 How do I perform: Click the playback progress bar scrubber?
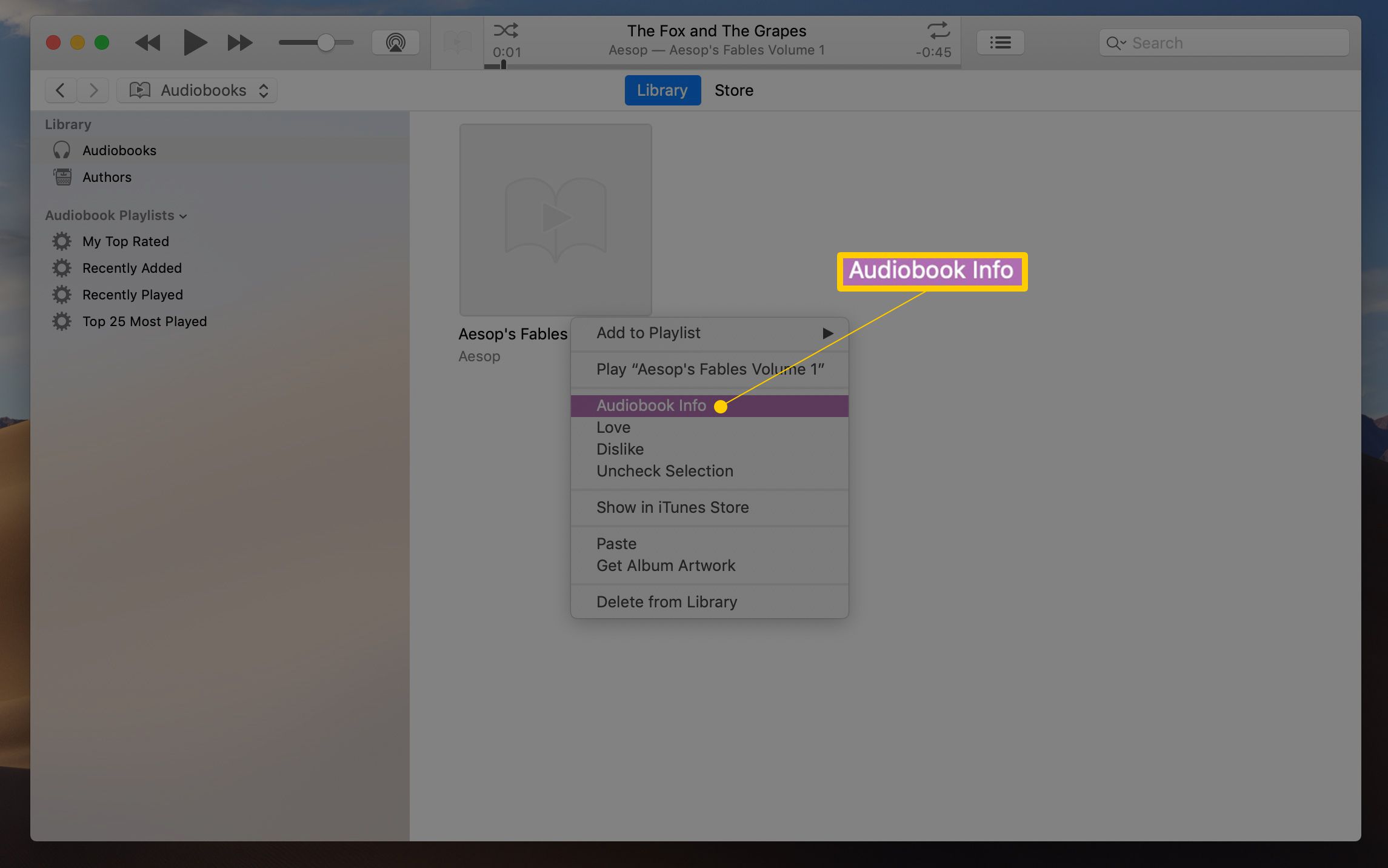(x=503, y=65)
